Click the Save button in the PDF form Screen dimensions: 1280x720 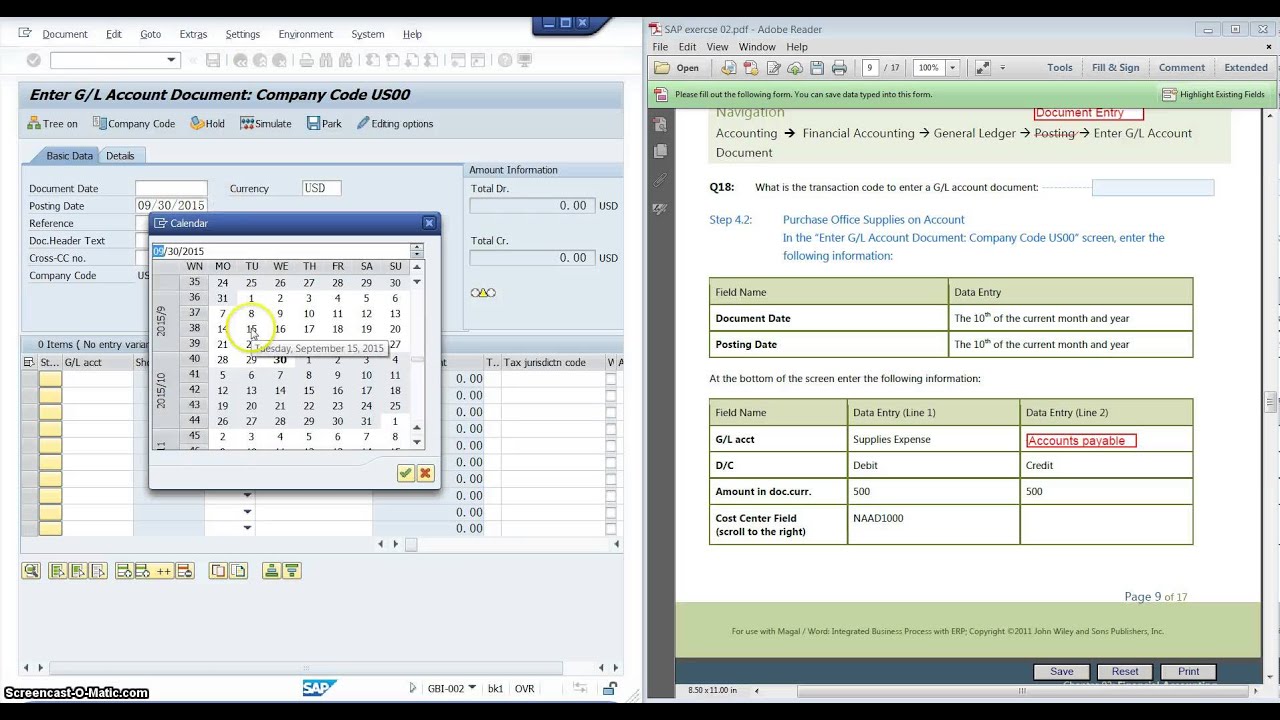(x=1061, y=672)
